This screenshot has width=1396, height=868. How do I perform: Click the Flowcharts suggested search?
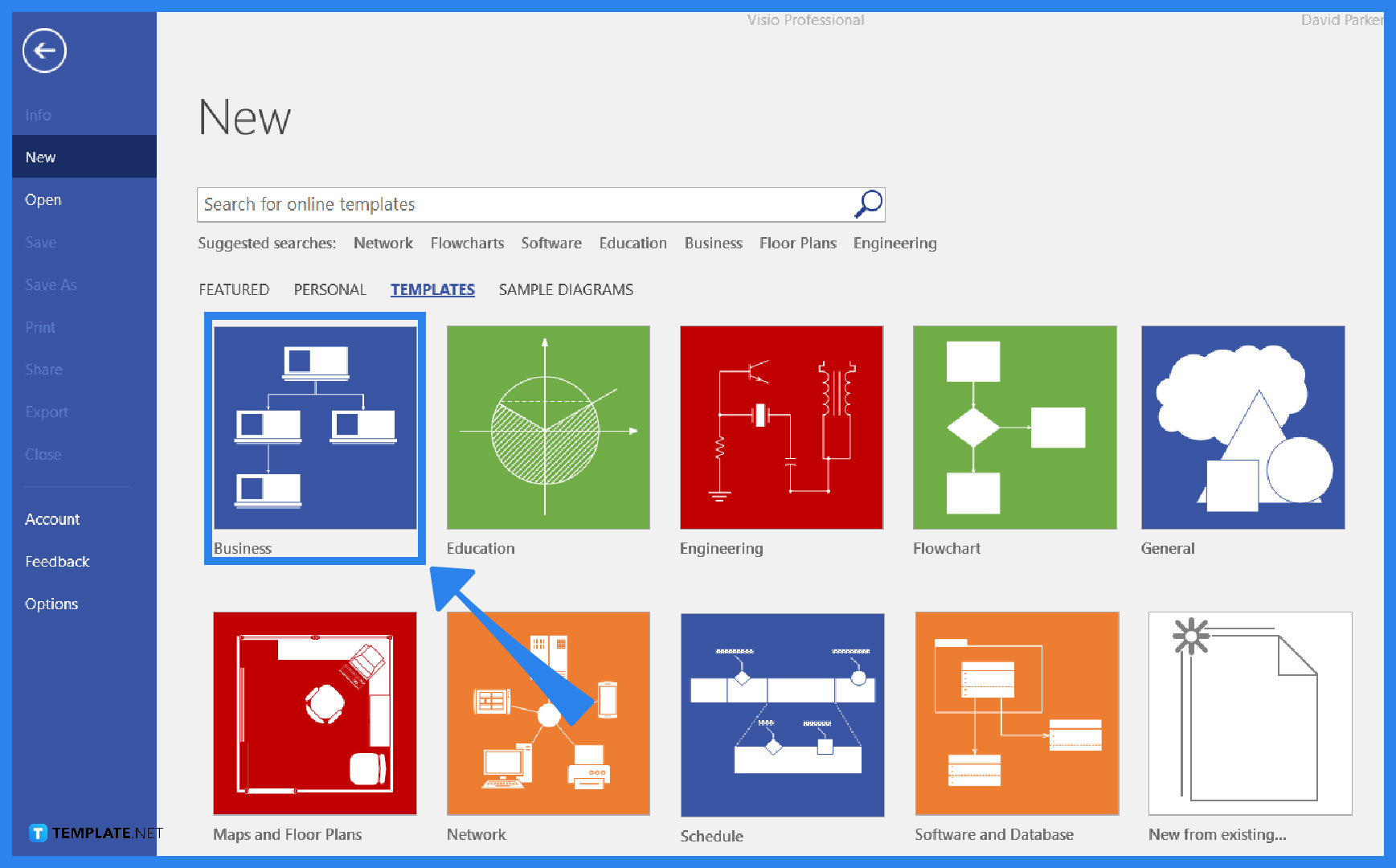(467, 243)
